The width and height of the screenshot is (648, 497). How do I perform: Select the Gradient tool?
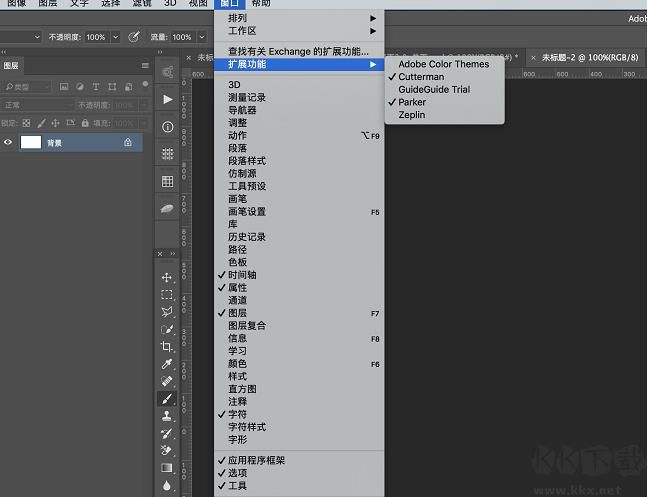point(167,468)
